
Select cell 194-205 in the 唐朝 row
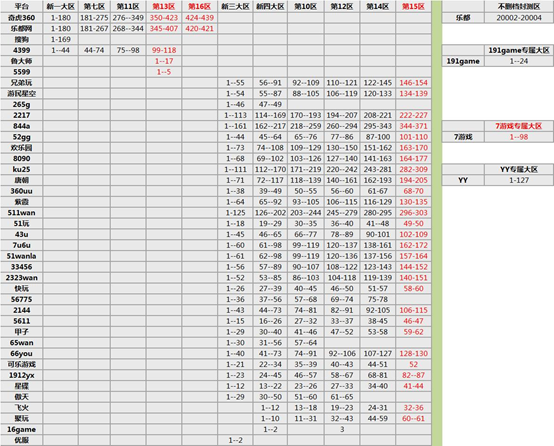pos(413,180)
